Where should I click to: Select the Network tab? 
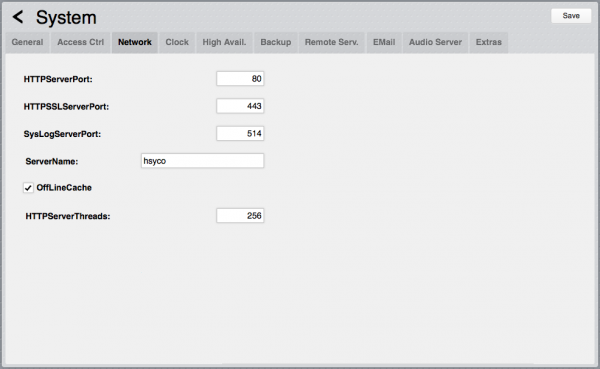(135, 42)
